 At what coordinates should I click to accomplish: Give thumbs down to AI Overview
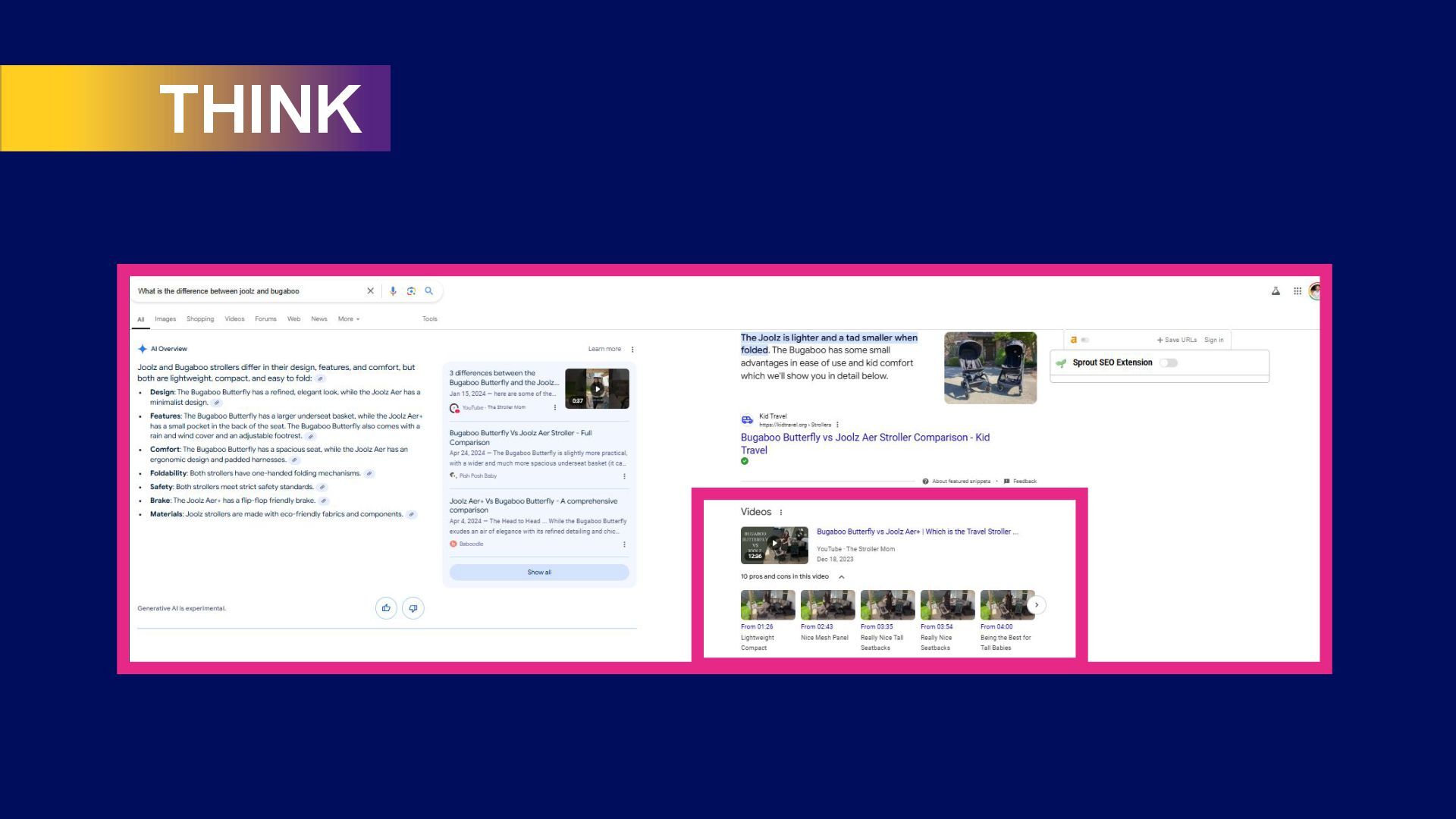(x=413, y=608)
